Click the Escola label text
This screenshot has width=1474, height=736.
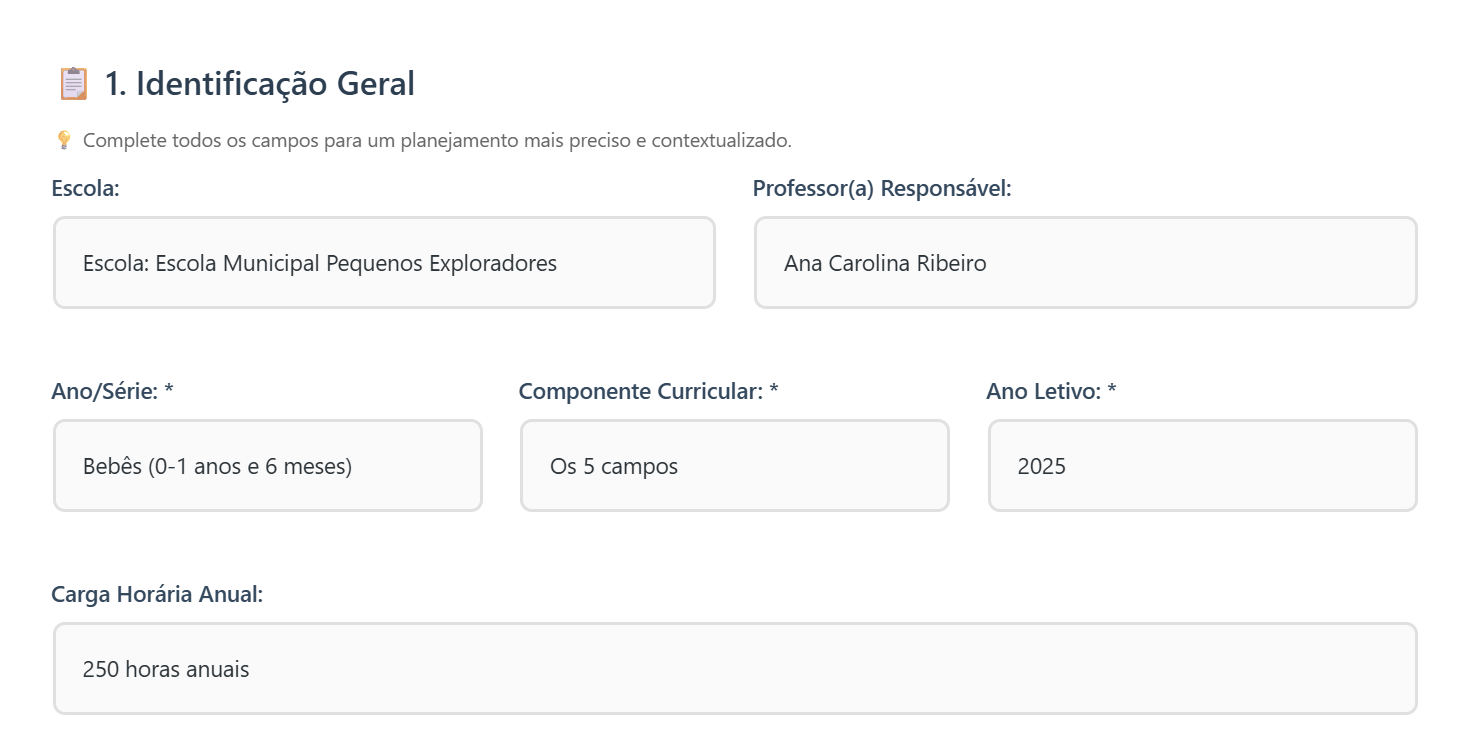(85, 188)
